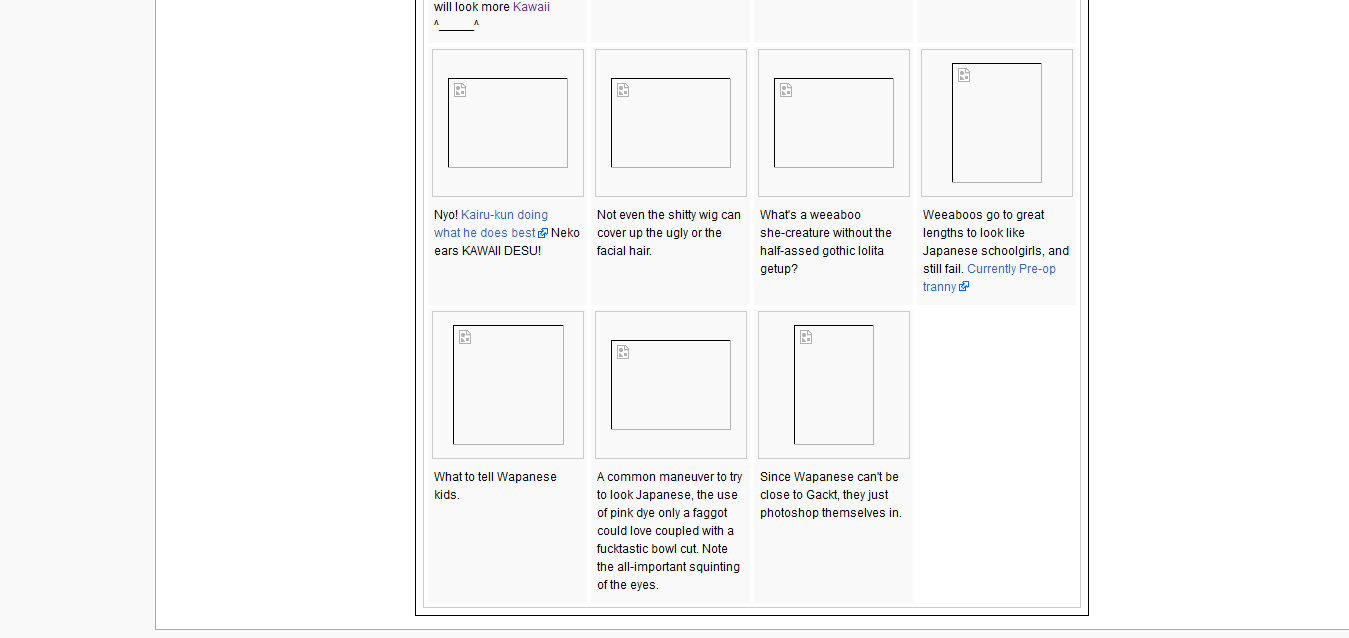The image size is (1349, 638).
Task: Click broken image icon above 'What to tell' caption
Action: (x=465, y=337)
